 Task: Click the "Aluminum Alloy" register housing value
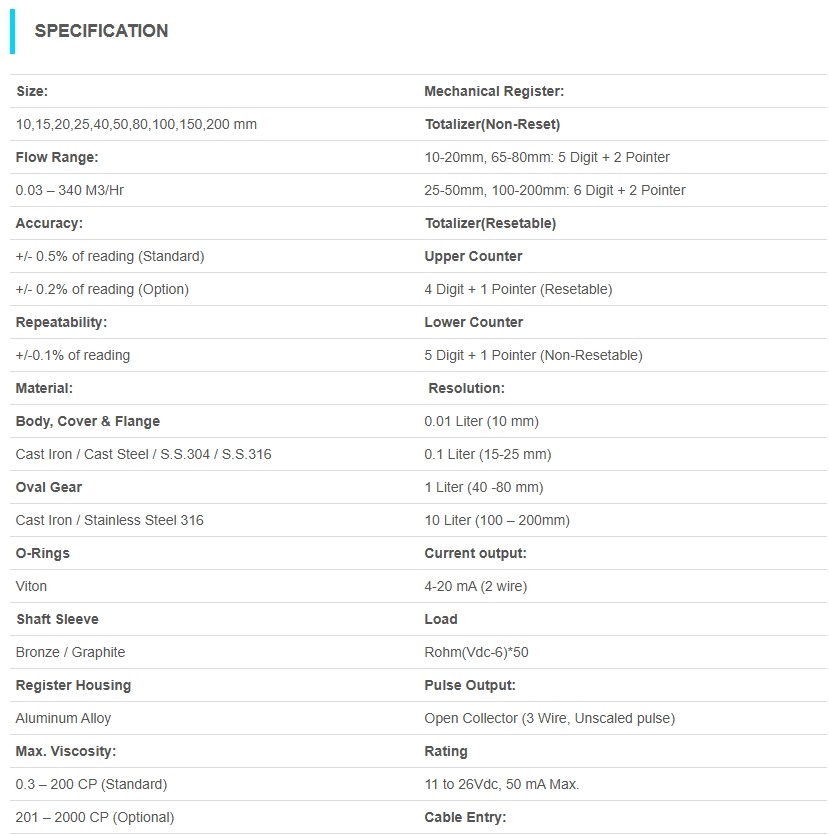point(63,718)
